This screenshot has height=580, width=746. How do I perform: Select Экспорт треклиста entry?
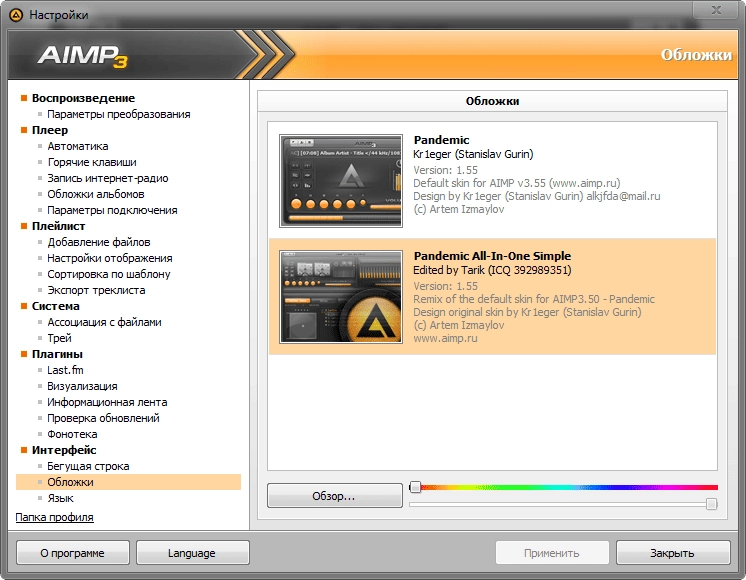[x=96, y=290]
